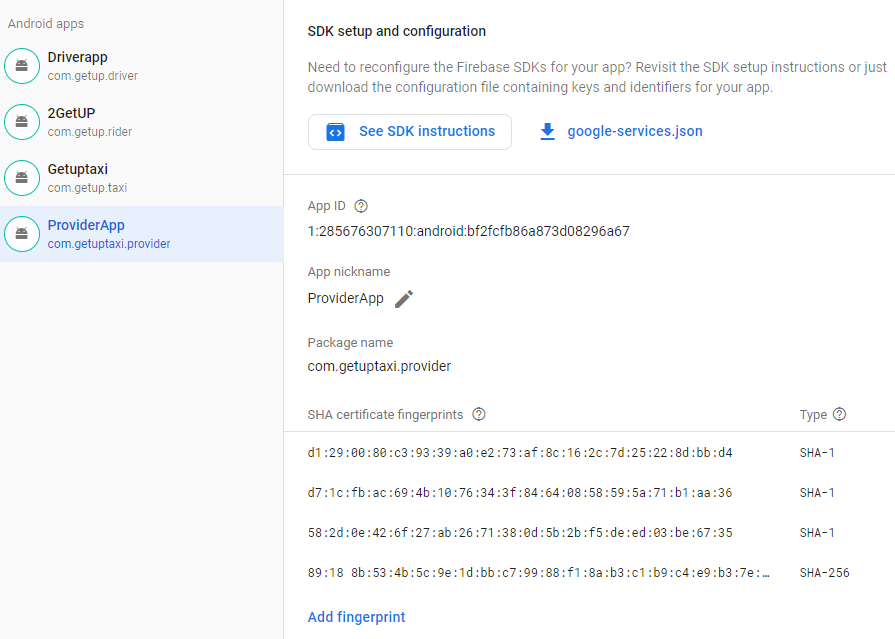Click the See SDK instructions button
The height and width of the screenshot is (639, 895).
409,130
